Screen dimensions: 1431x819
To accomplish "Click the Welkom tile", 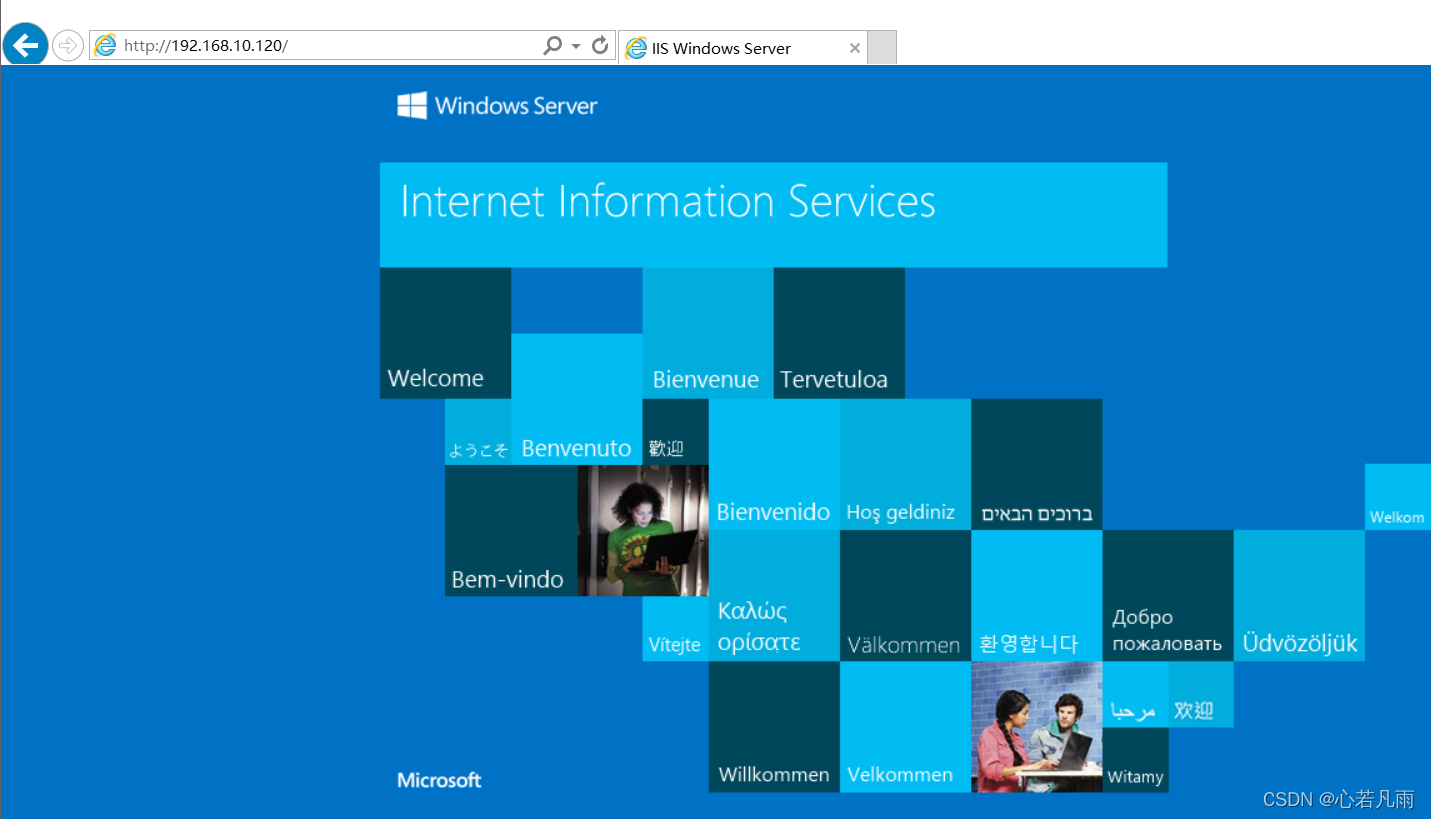I will click(x=1398, y=497).
